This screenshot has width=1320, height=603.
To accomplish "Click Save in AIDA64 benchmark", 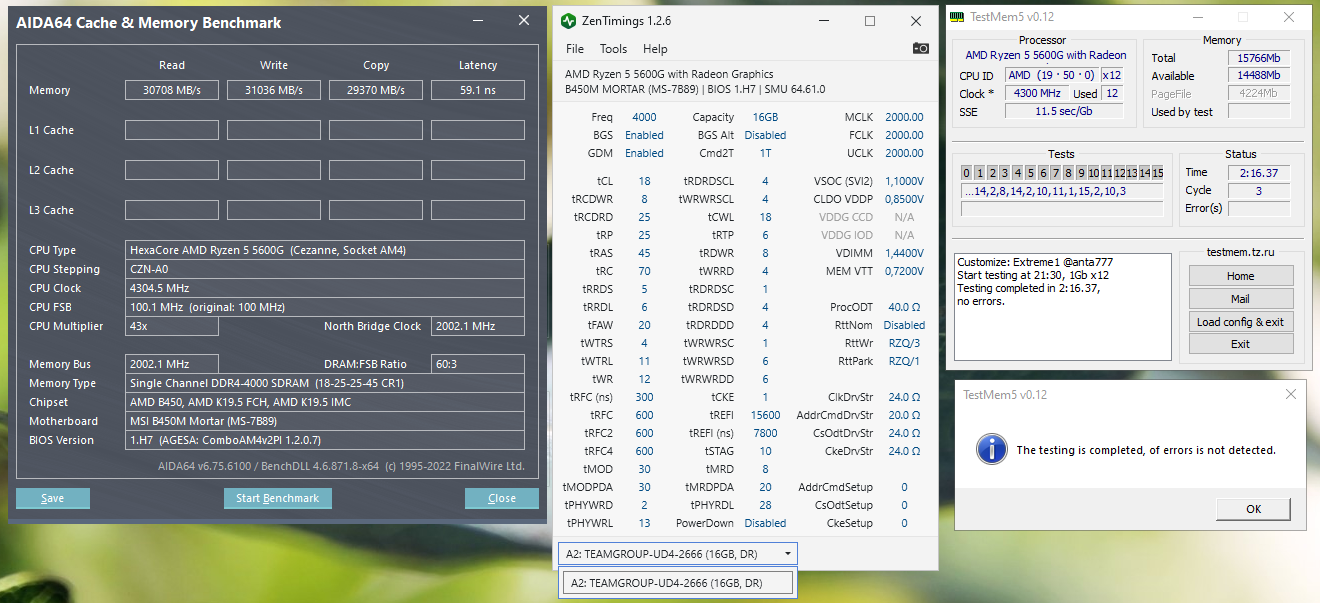I will (x=53, y=498).
